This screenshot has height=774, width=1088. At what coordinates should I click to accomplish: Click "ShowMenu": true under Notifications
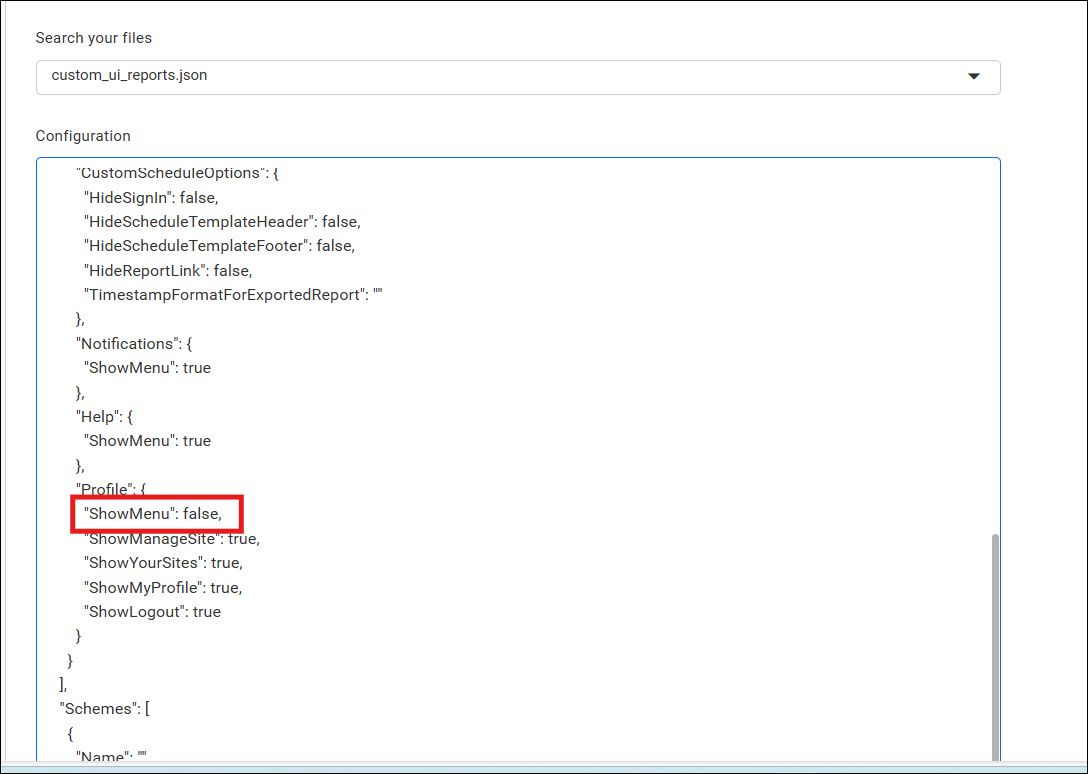pyautogui.click(x=147, y=368)
